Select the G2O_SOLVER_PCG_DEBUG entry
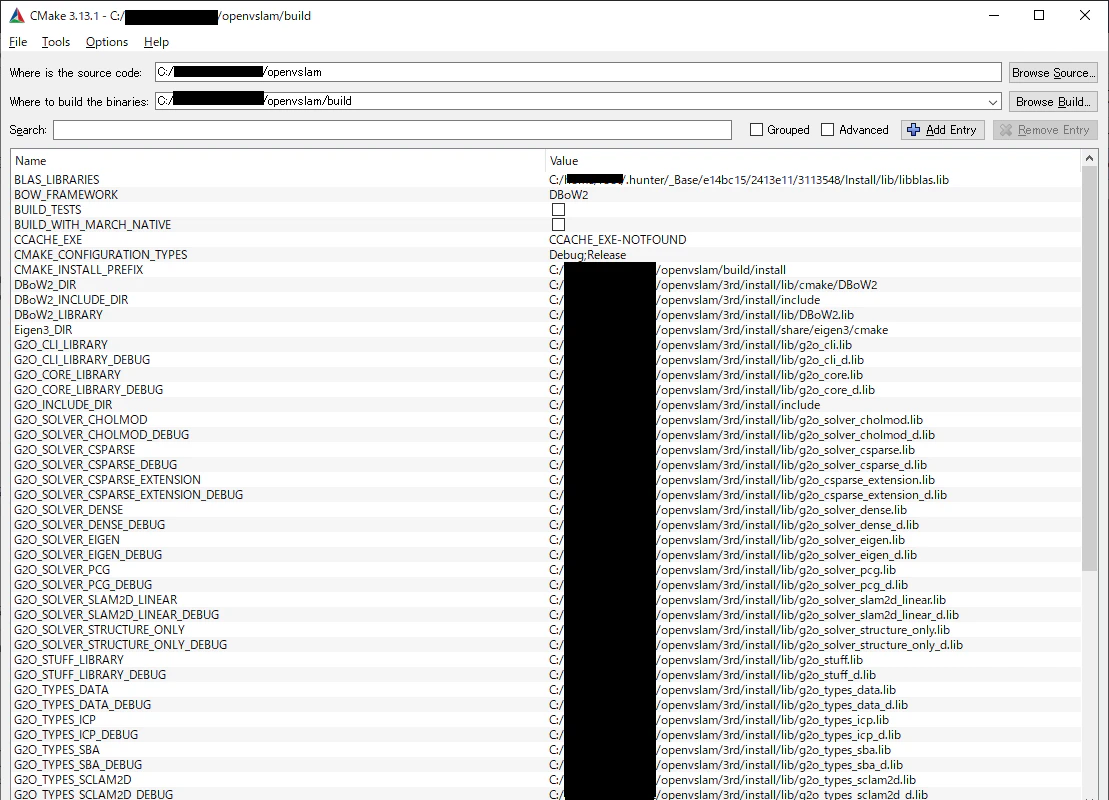The width and height of the screenshot is (1109, 800). [83, 585]
